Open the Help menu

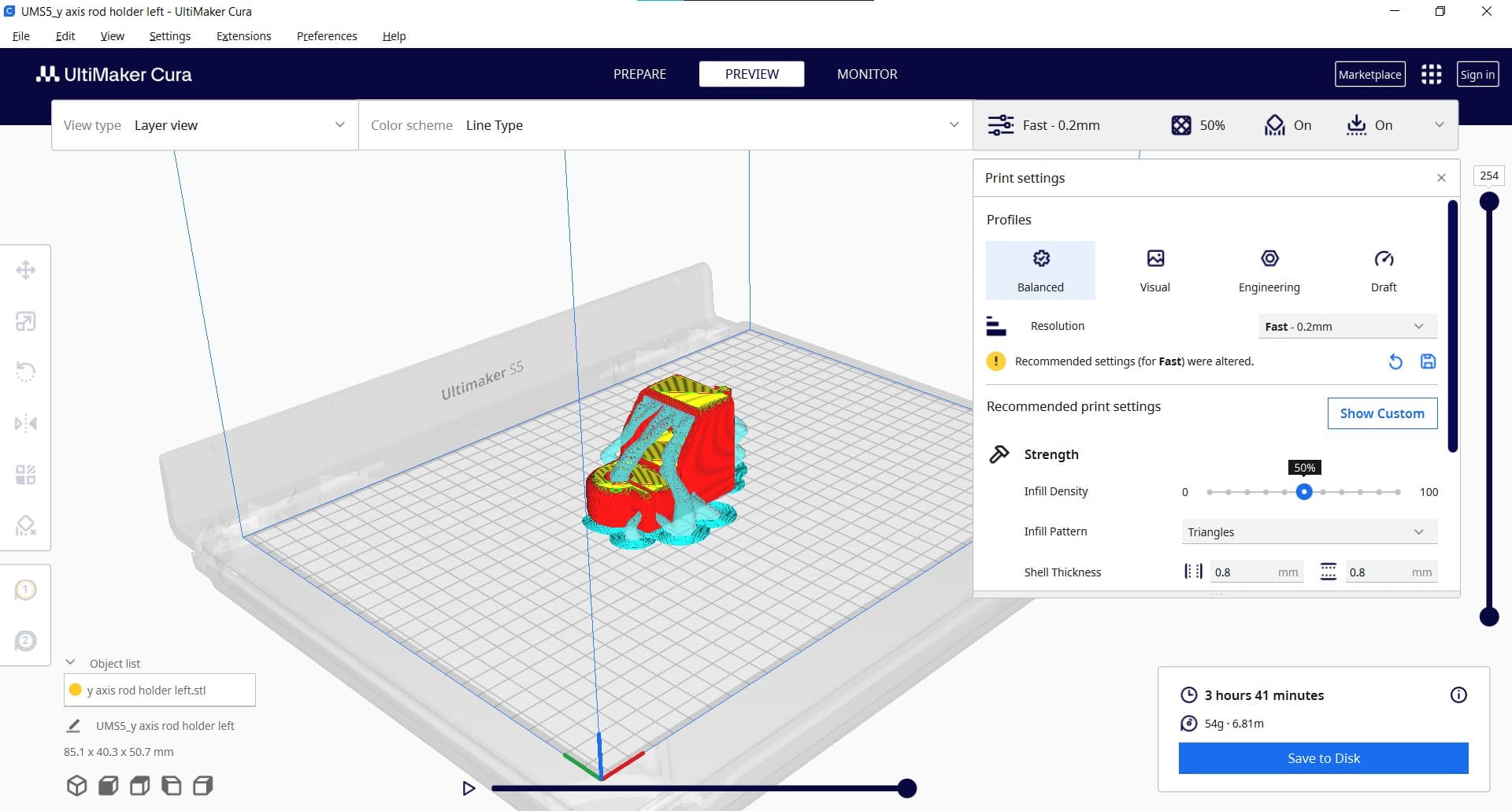pyautogui.click(x=394, y=36)
